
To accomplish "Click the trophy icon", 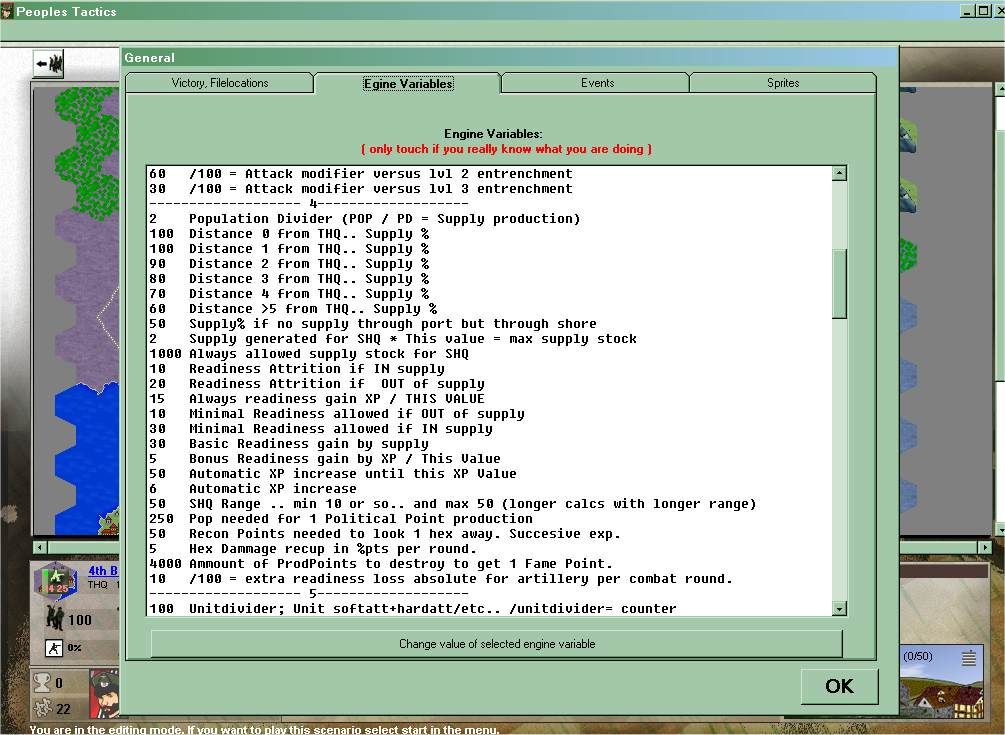I will (x=42, y=684).
